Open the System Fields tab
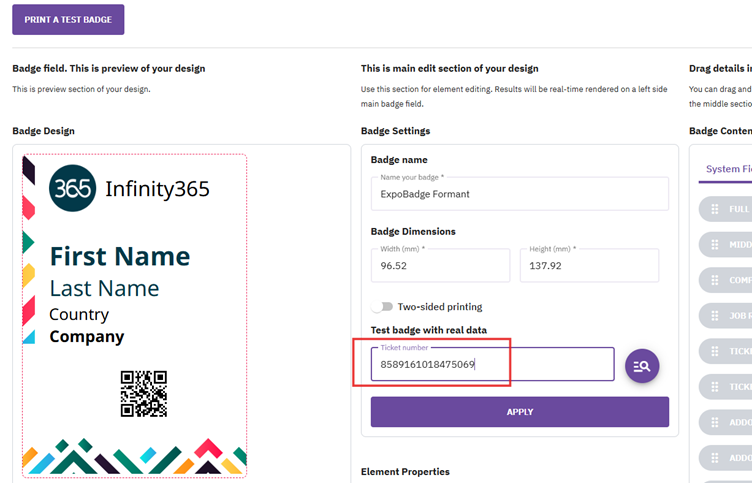This screenshot has height=483, width=752. pos(728,169)
